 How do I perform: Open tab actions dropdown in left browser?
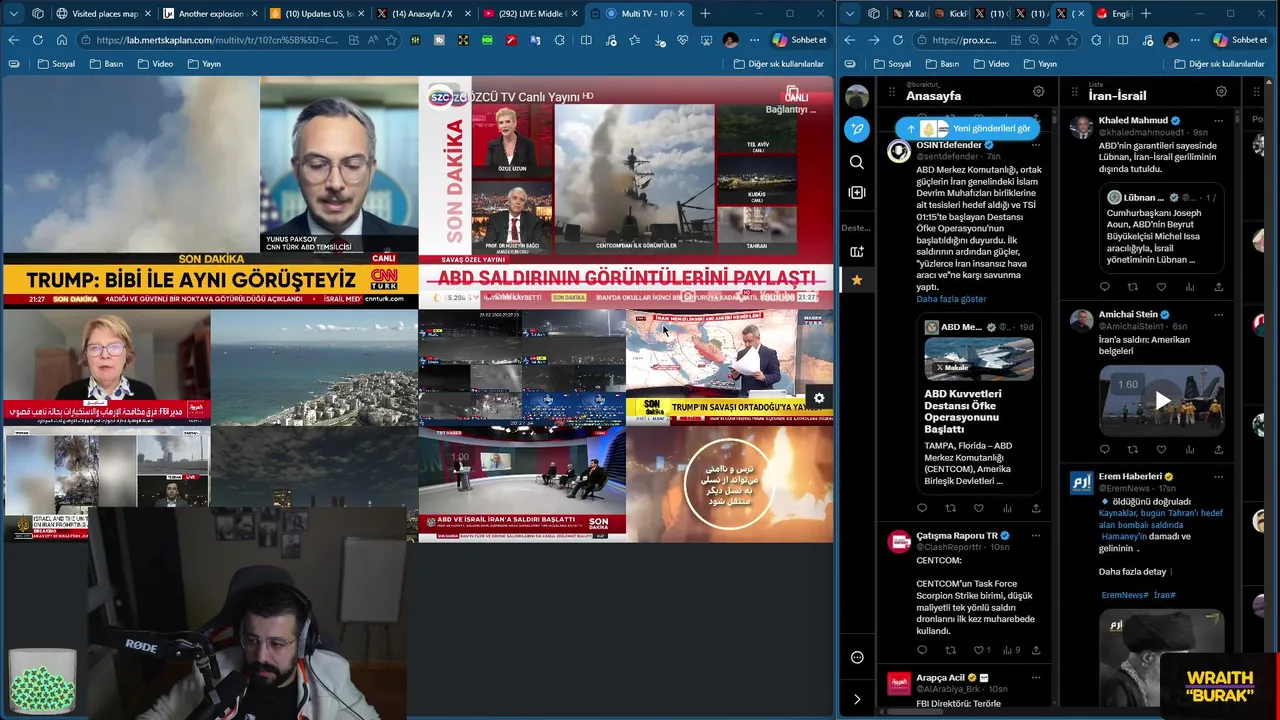[x=13, y=14]
